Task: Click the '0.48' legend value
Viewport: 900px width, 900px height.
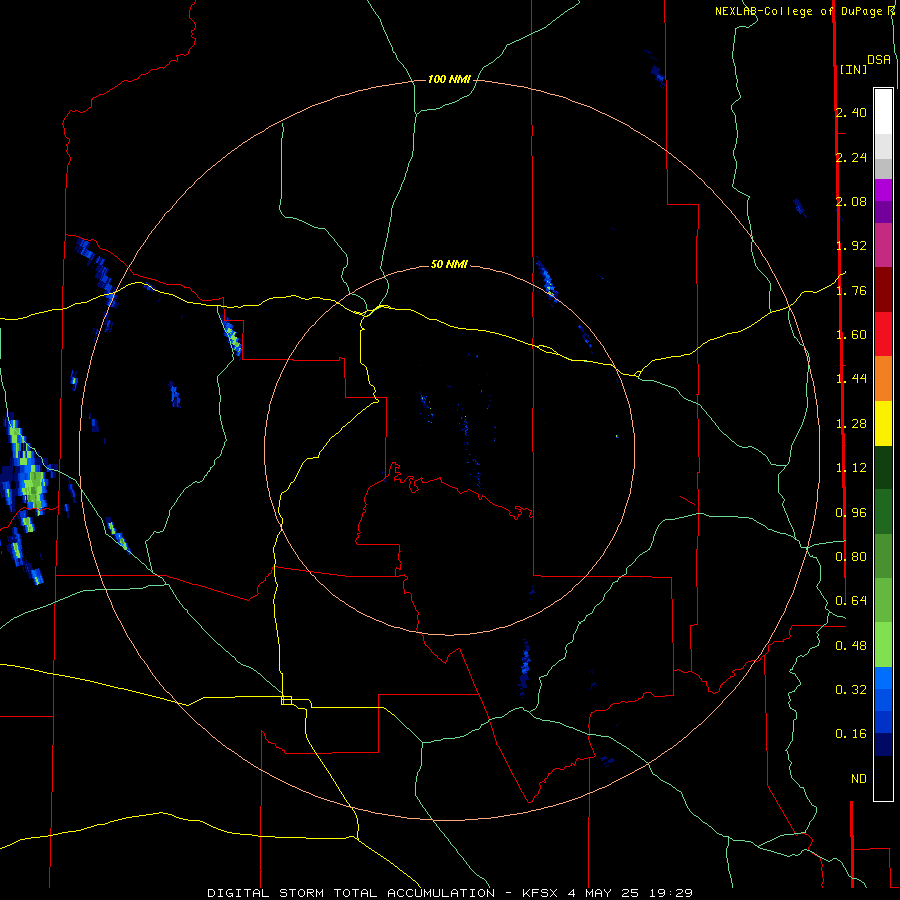Action: [x=851, y=646]
